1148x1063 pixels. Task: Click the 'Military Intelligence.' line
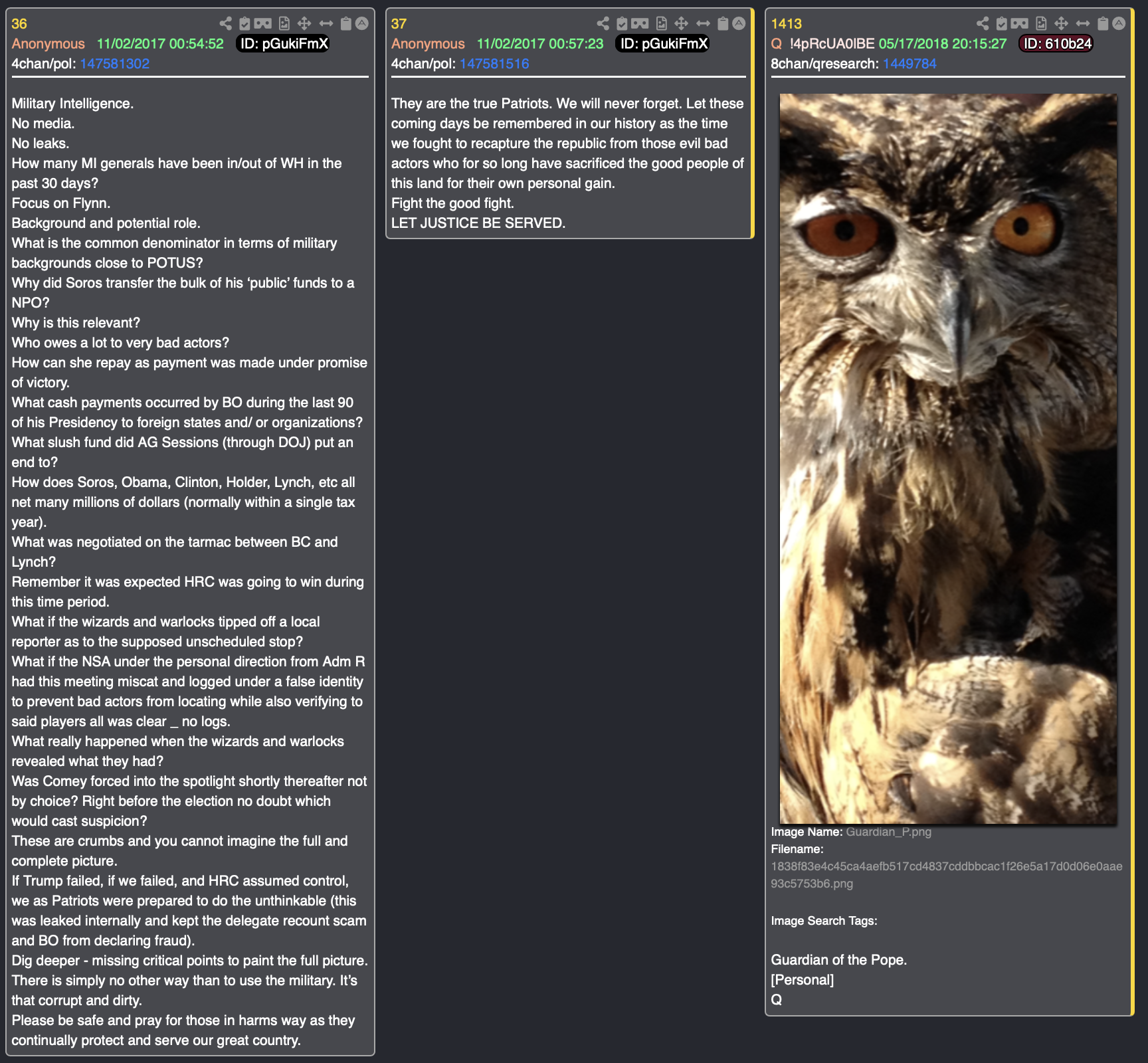click(72, 104)
